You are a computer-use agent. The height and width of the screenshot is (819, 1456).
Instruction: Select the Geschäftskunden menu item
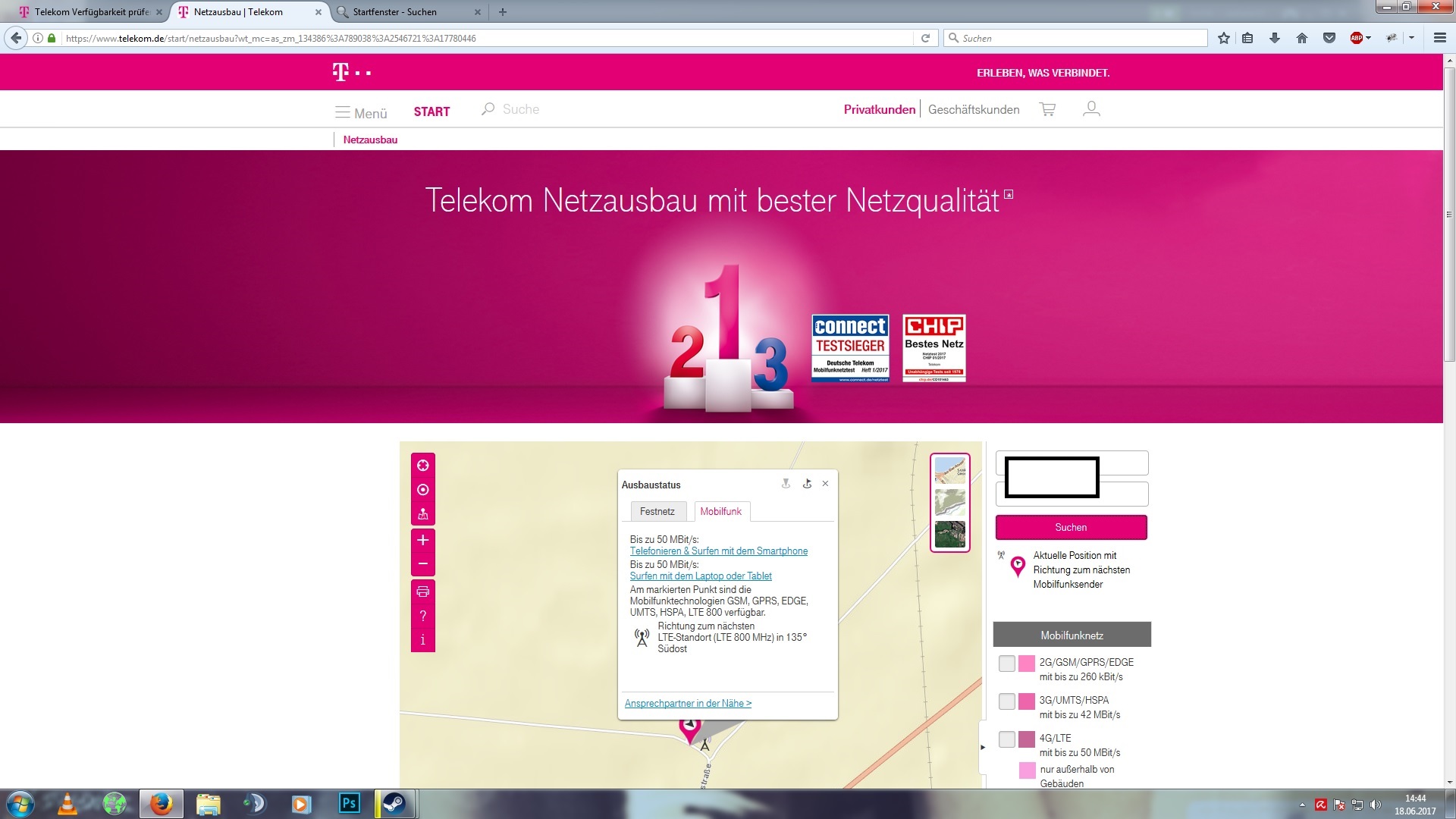click(974, 109)
